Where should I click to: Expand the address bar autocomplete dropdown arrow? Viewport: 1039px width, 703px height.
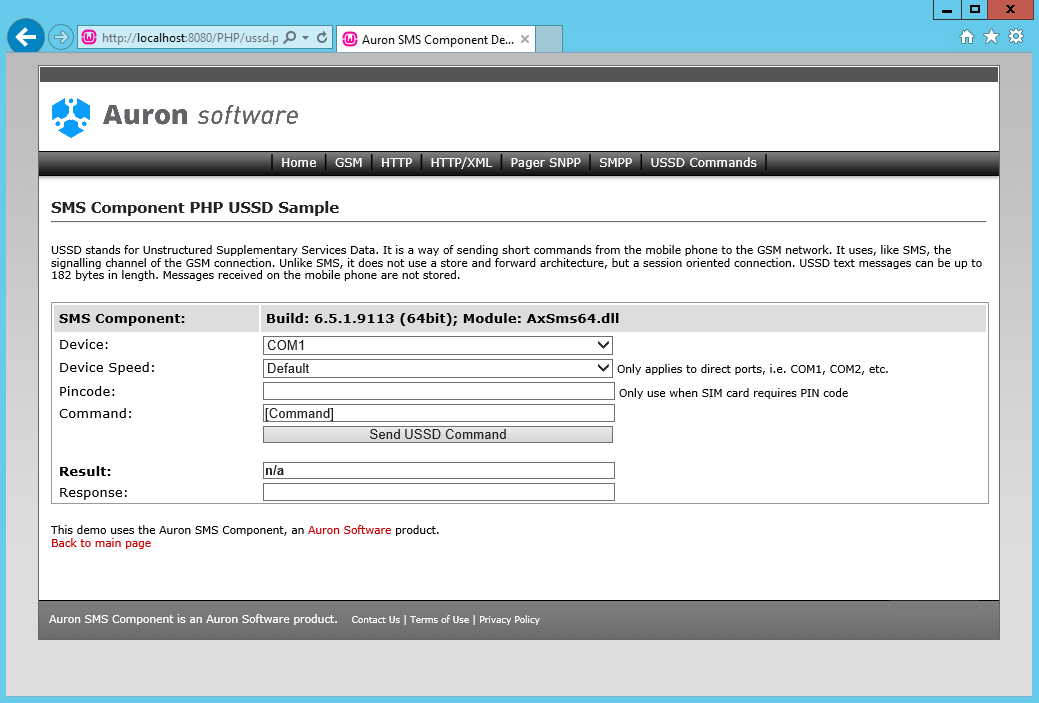[305, 38]
